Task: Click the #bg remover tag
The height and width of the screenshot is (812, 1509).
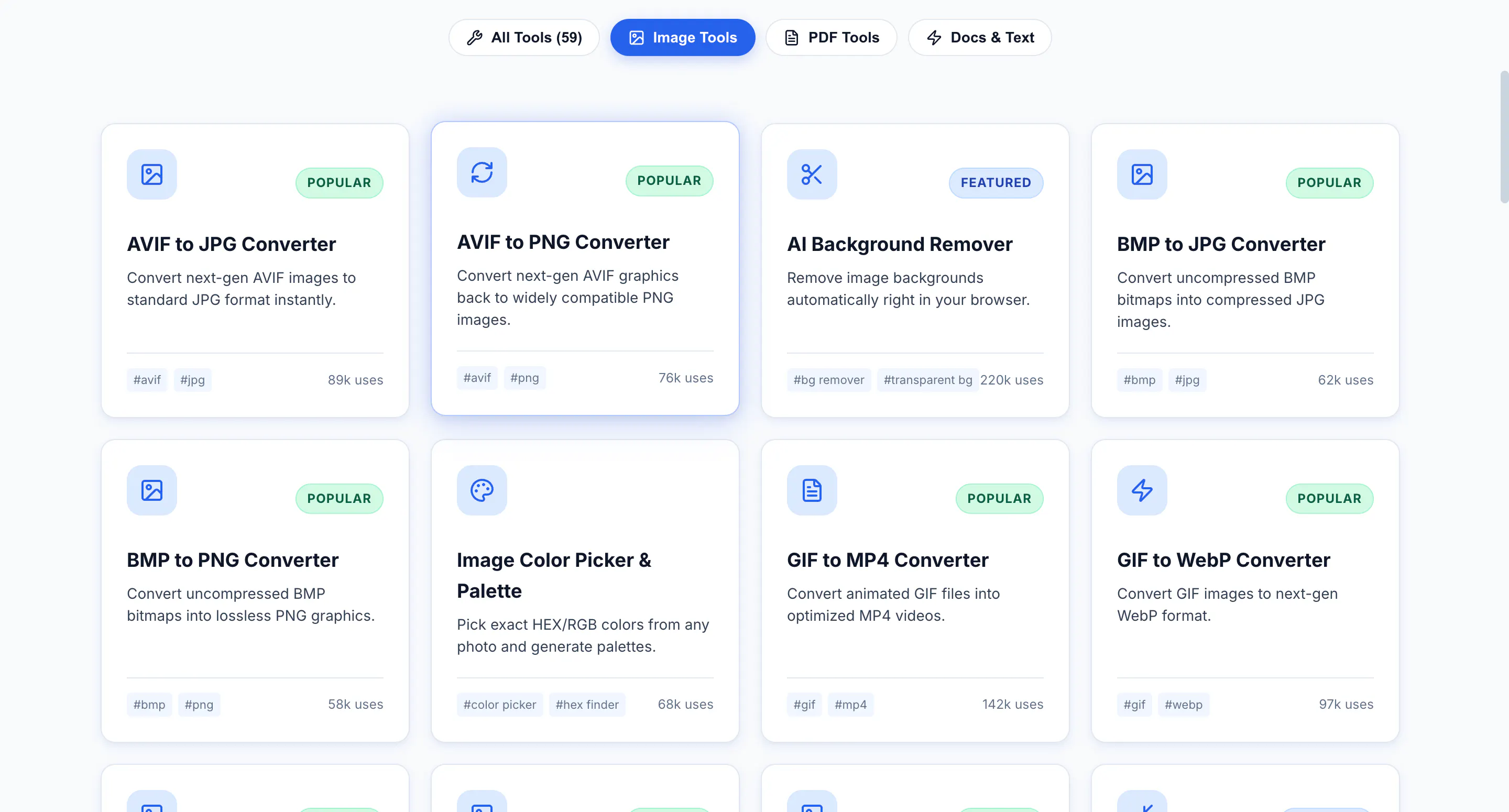Action: [x=828, y=380]
